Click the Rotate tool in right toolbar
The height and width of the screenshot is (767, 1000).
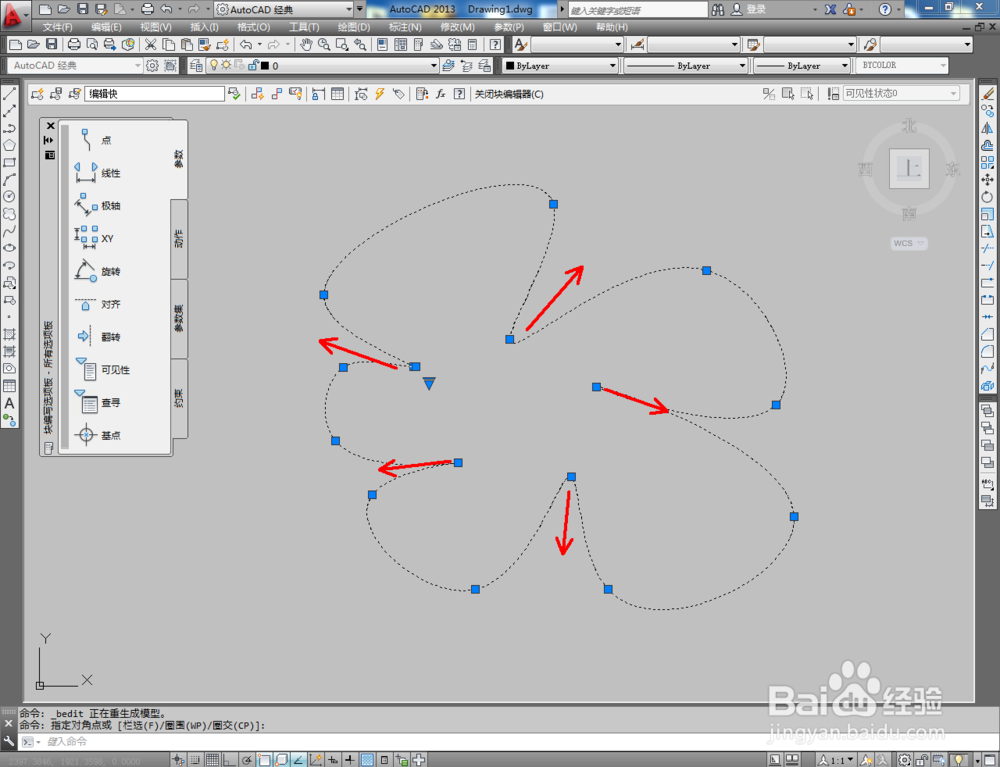(x=987, y=197)
